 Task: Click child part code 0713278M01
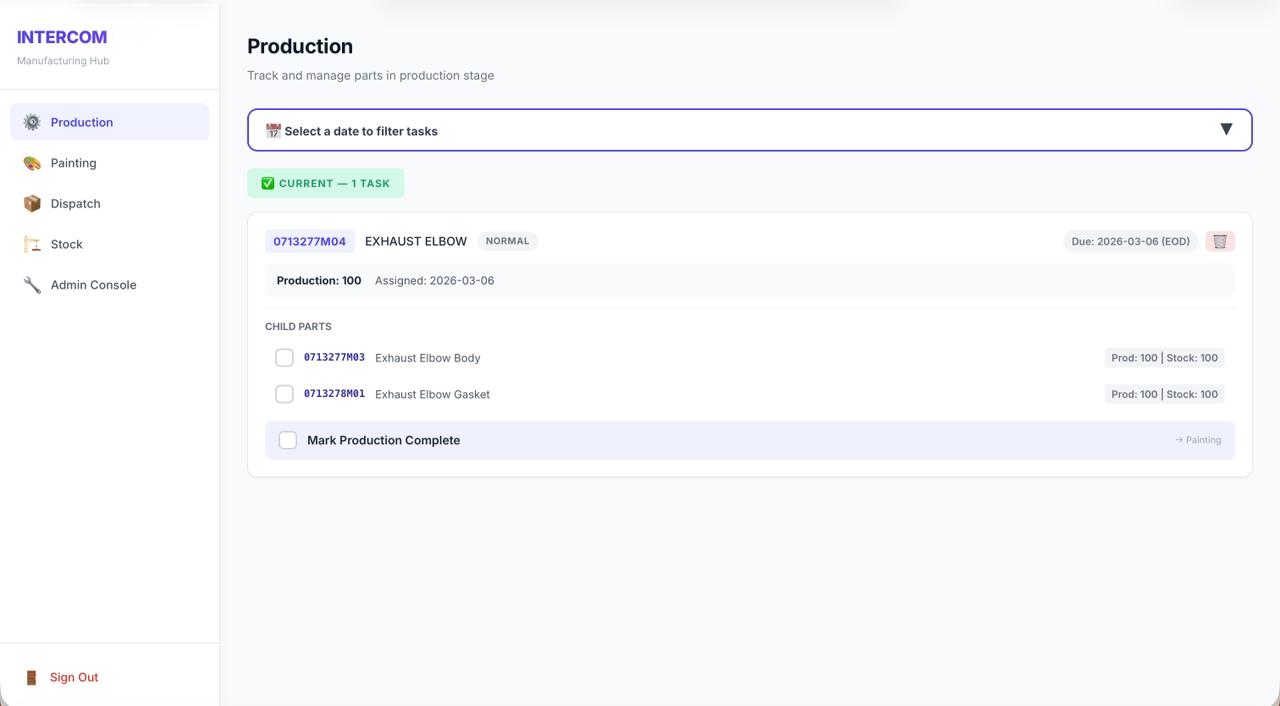pos(334,394)
